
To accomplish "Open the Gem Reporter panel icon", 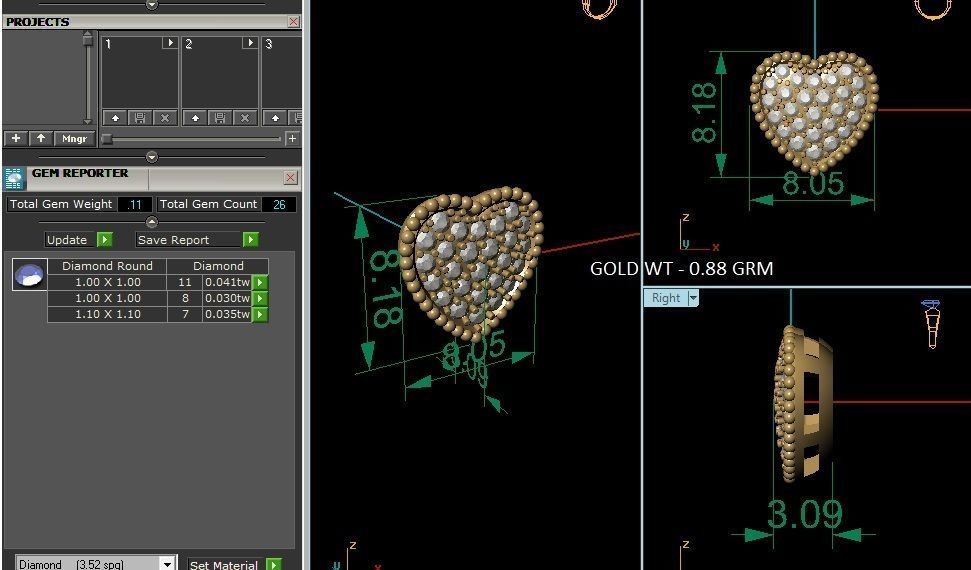I will pyautogui.click(x=14, y=178).
